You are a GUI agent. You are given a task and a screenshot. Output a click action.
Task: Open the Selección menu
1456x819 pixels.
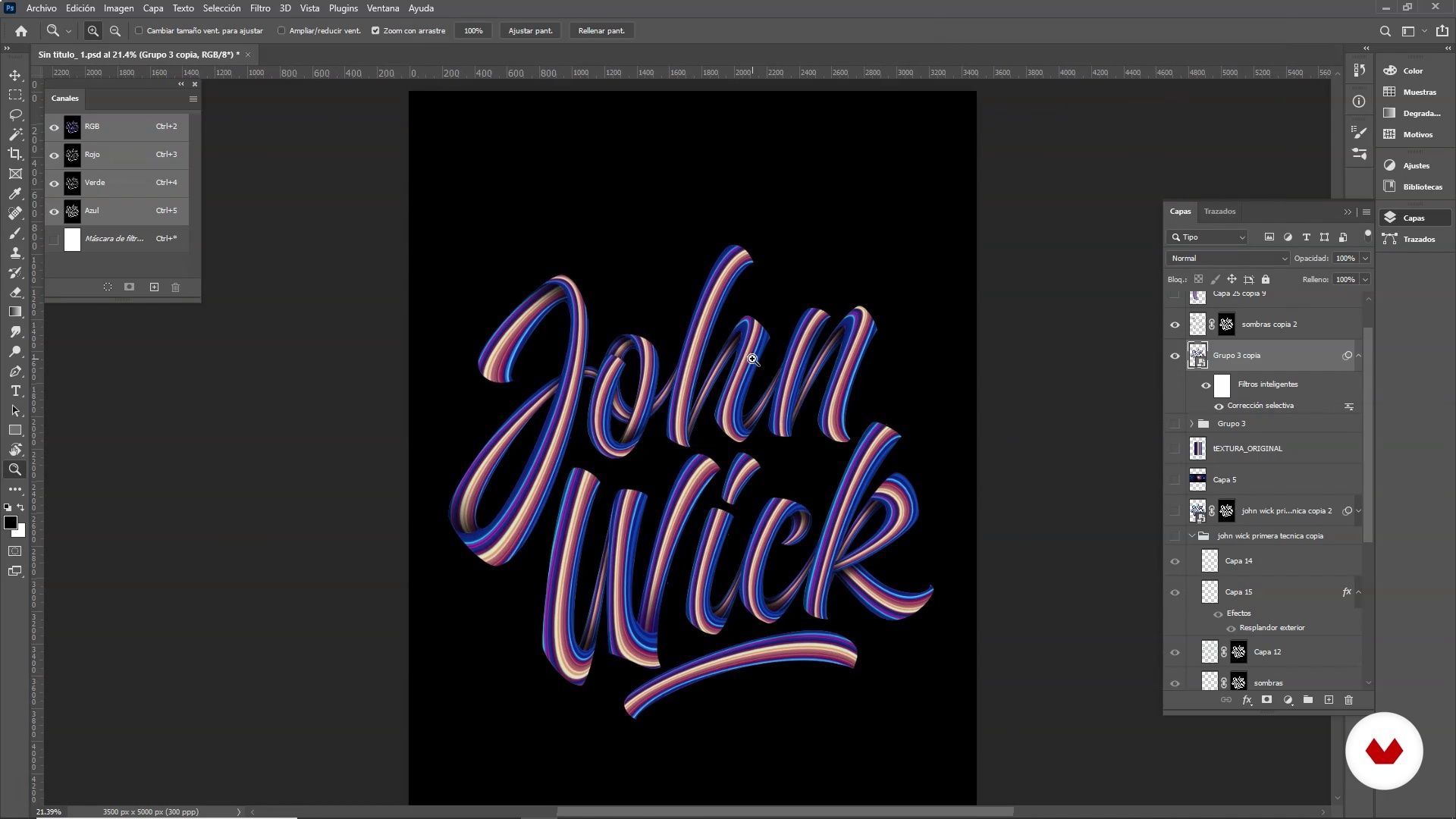221,8
